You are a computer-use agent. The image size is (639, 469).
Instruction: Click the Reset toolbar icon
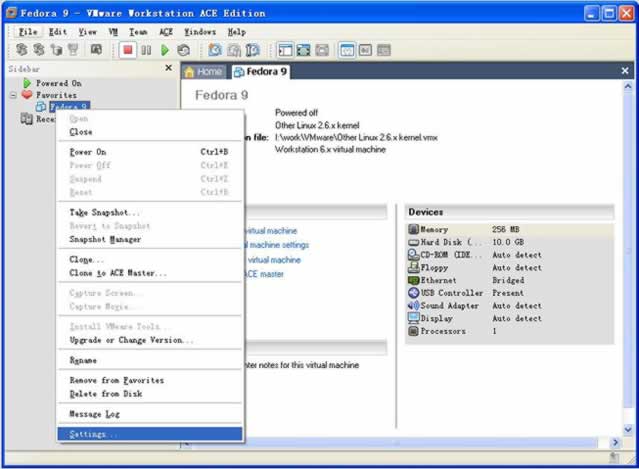183,50
